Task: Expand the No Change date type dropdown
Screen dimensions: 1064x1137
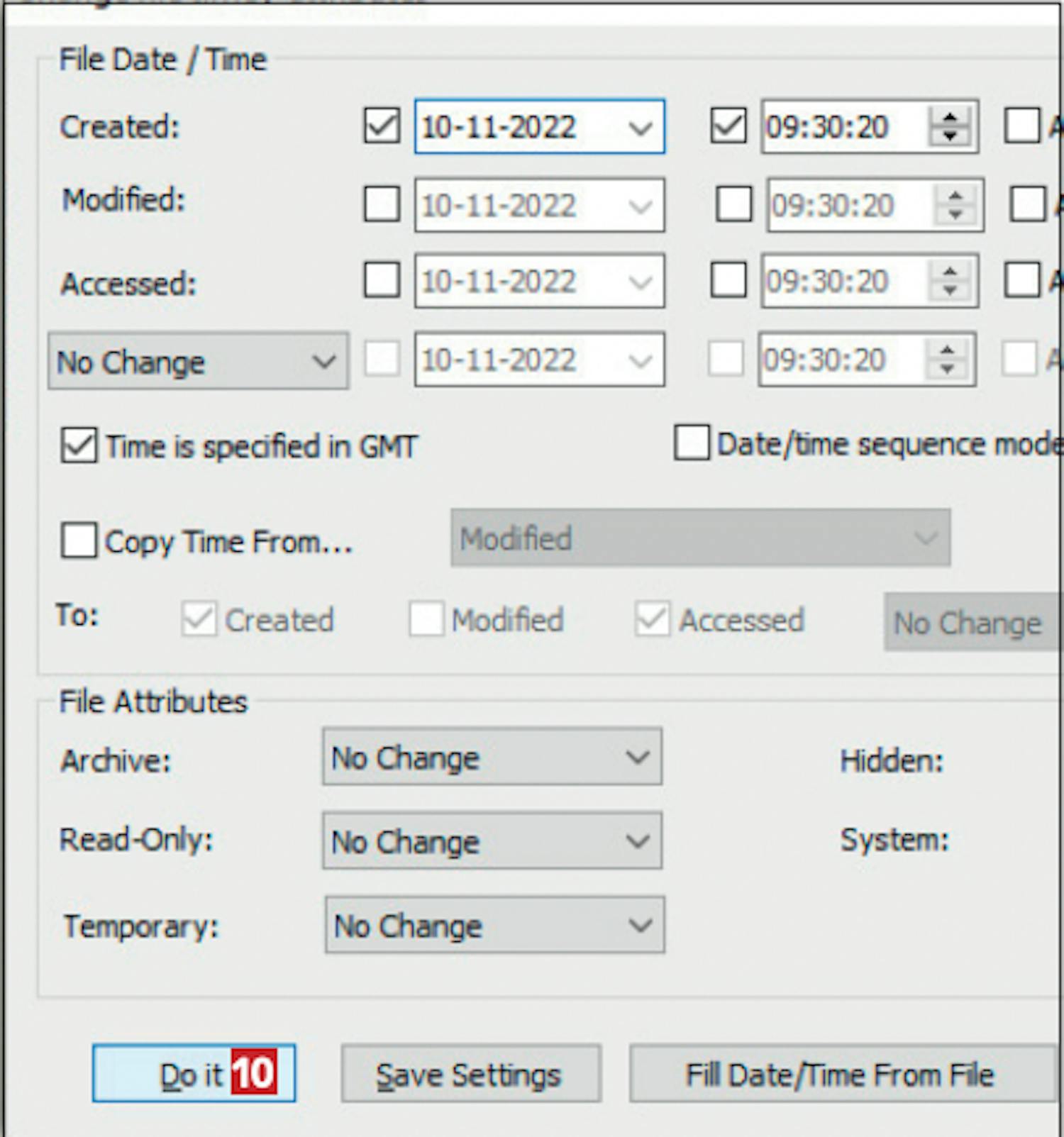Action: point(198,361)
